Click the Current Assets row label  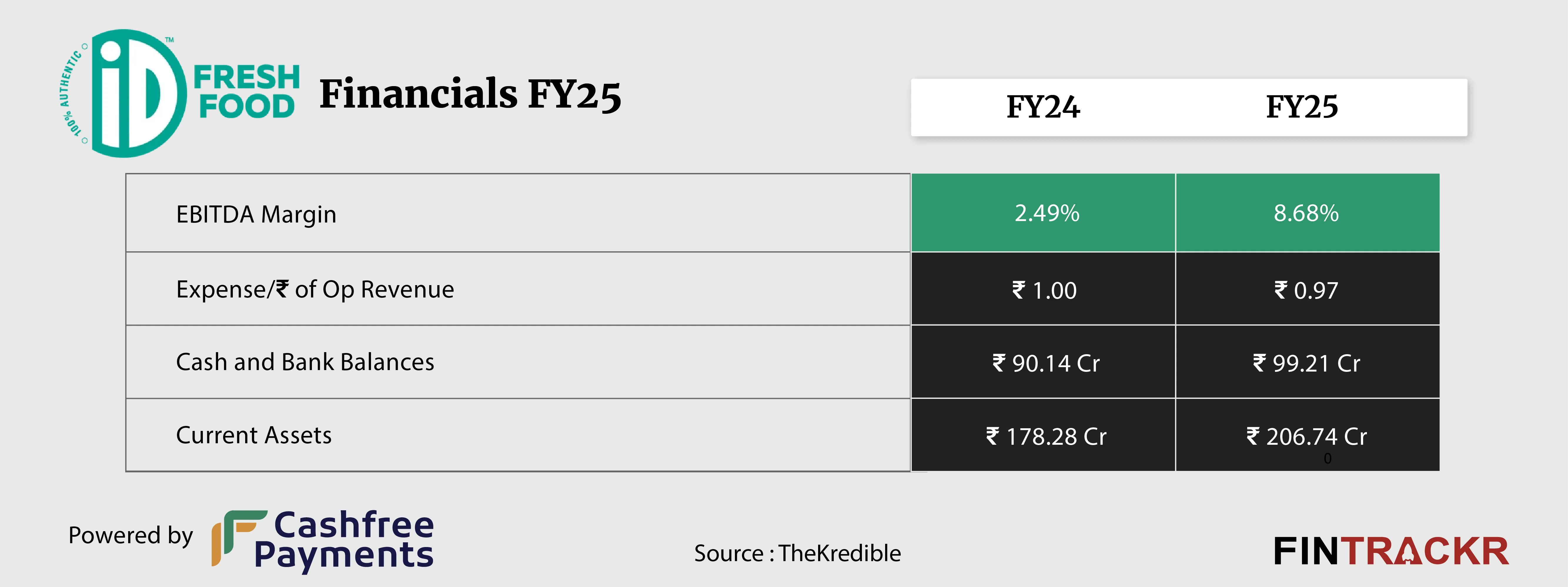tap(254, 435)
